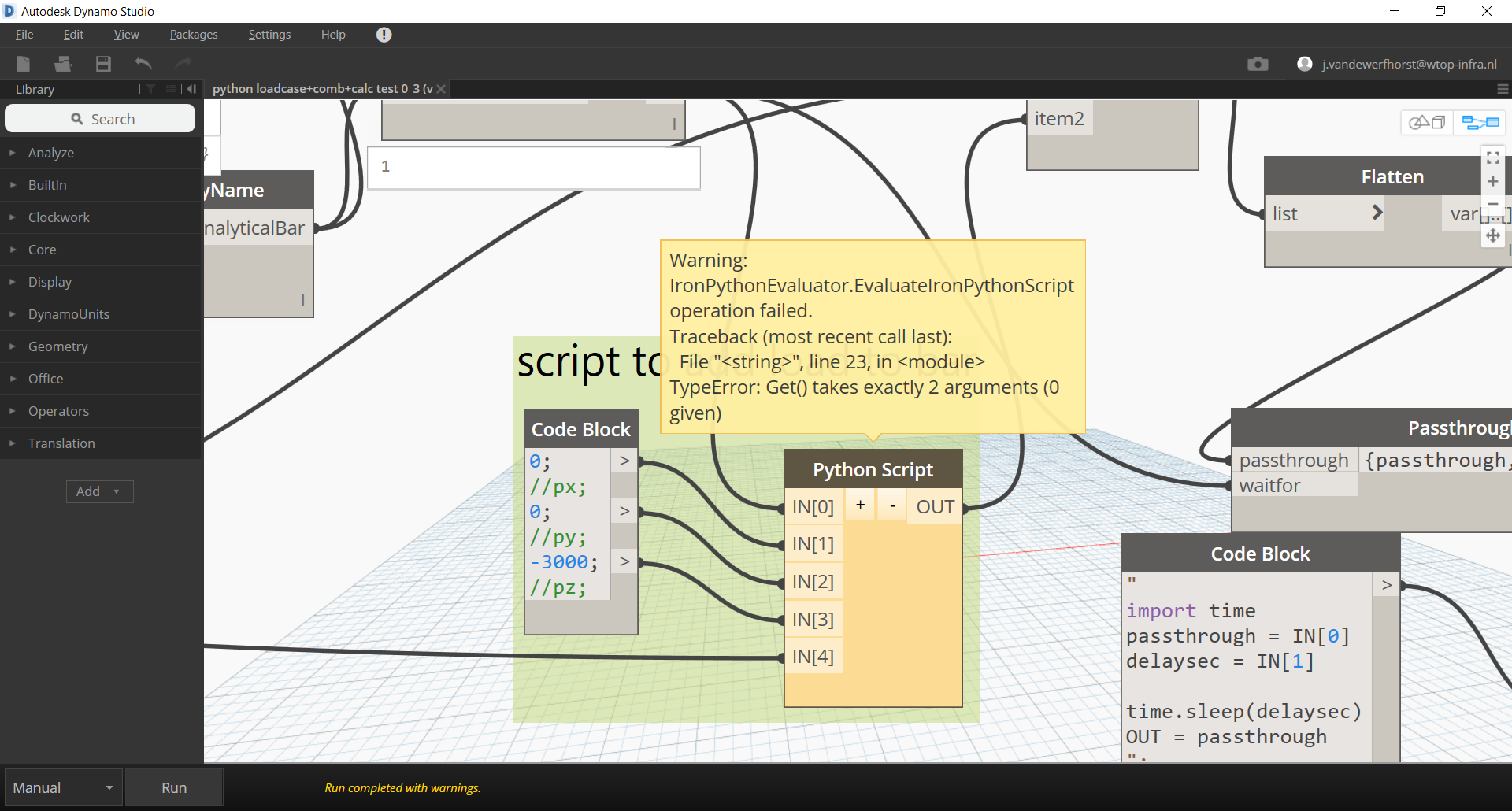The width and height of the screenshot is (1512, 811).
Task: Open the warnings exclamation icon in the toolbar
Action: (x=384, y=34)
